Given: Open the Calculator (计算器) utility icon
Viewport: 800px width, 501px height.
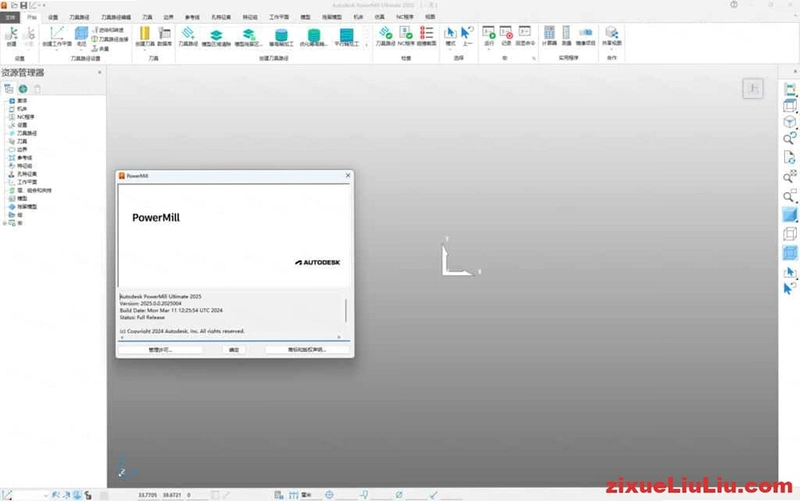Looking at the screenshot, I should [549, 33].
